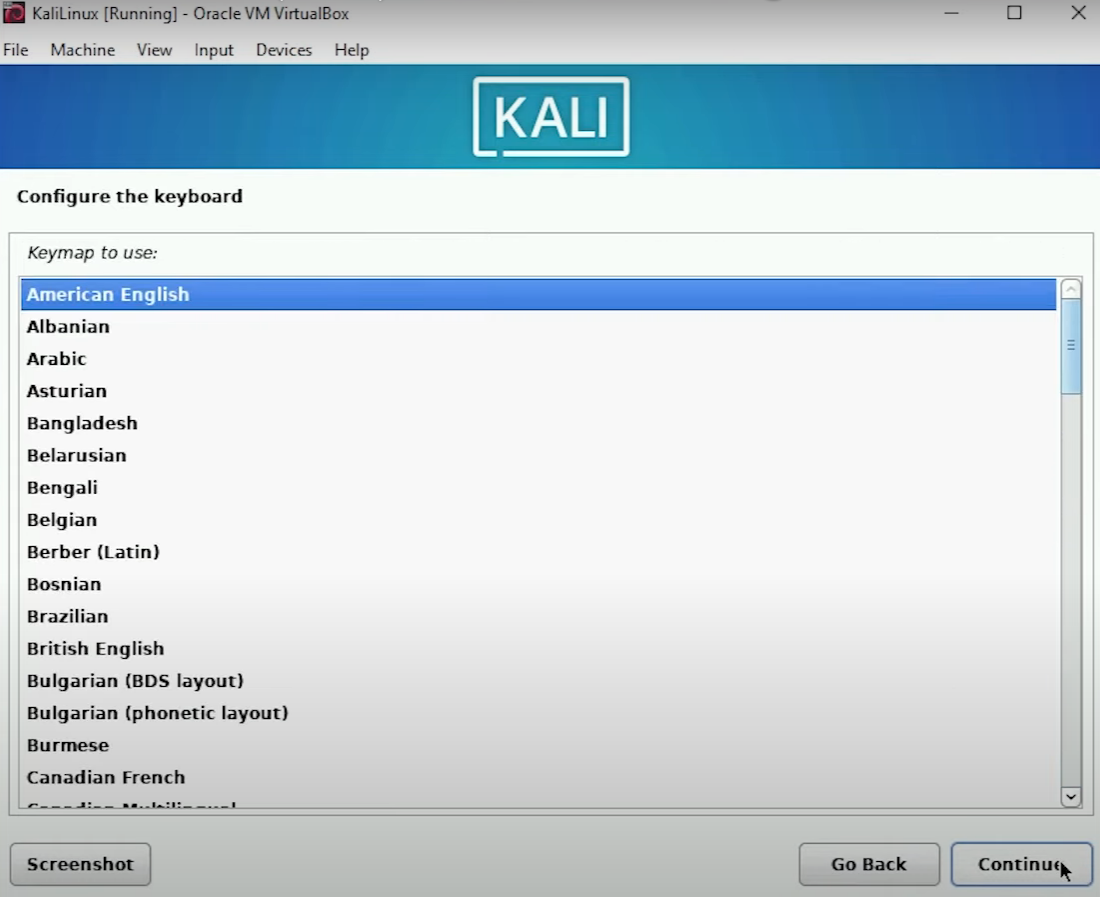Viewport: 1100px width, 897px height.
Task: Open the View menu
Action: 154,50
